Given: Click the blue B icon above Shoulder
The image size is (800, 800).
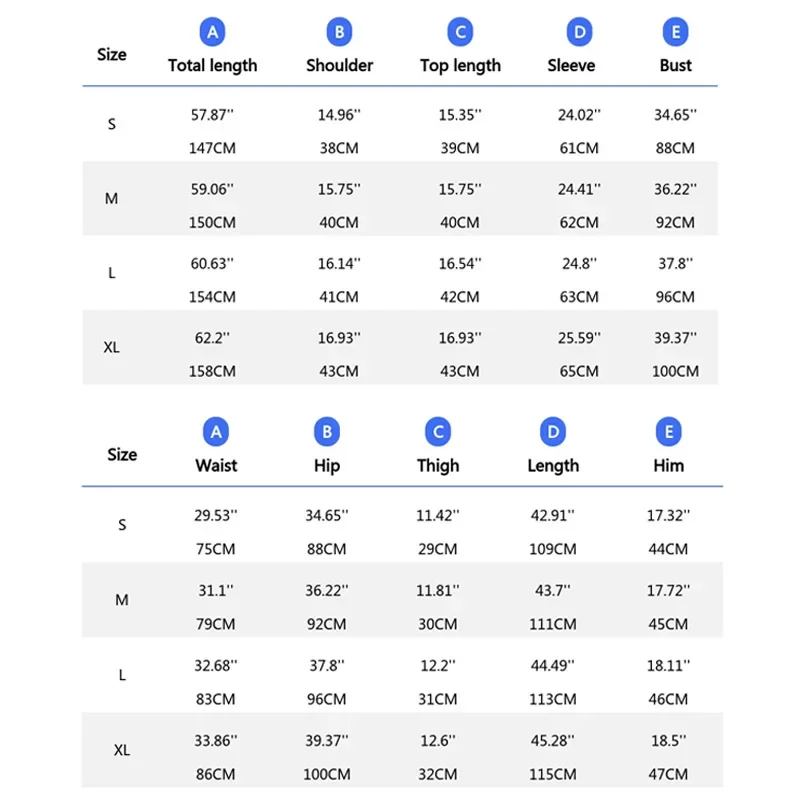Looking at the screenshot, I should [x=339, y=33].
